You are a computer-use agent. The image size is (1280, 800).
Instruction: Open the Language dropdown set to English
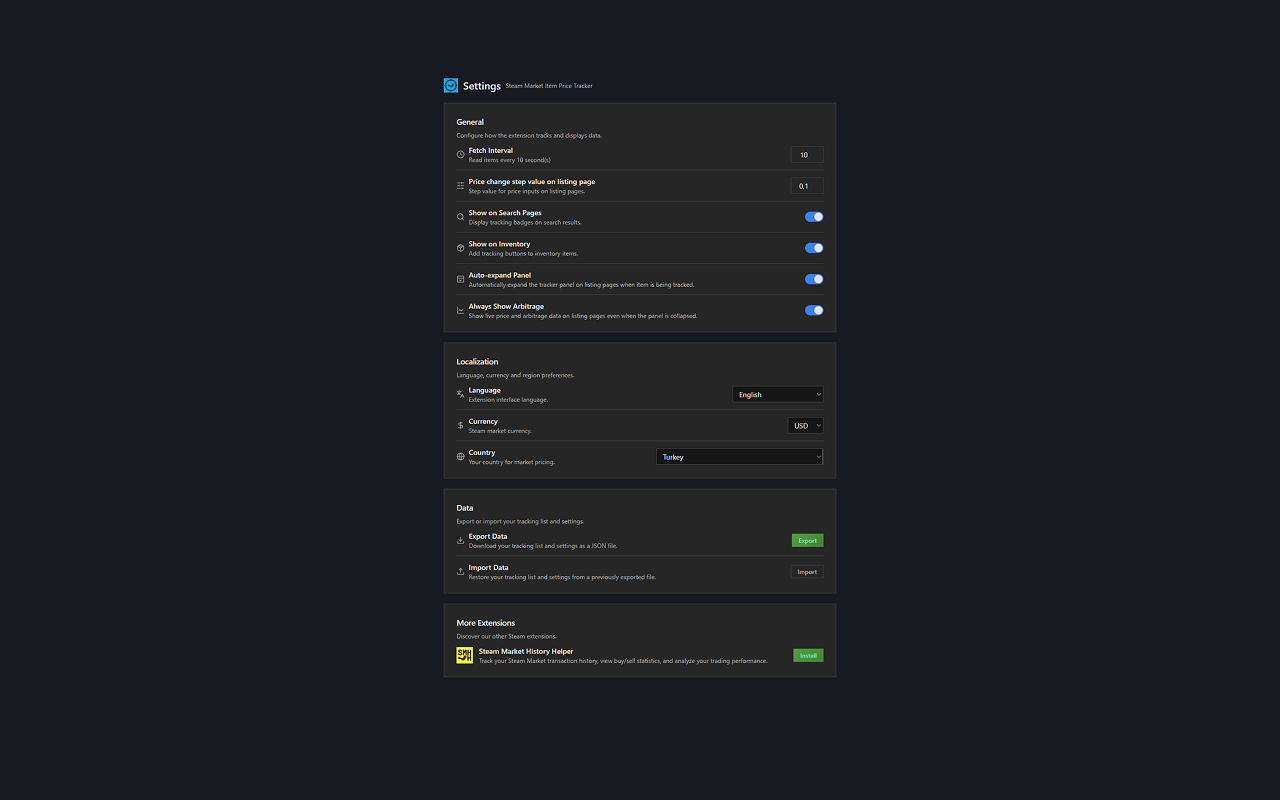(x=778, y=394)
